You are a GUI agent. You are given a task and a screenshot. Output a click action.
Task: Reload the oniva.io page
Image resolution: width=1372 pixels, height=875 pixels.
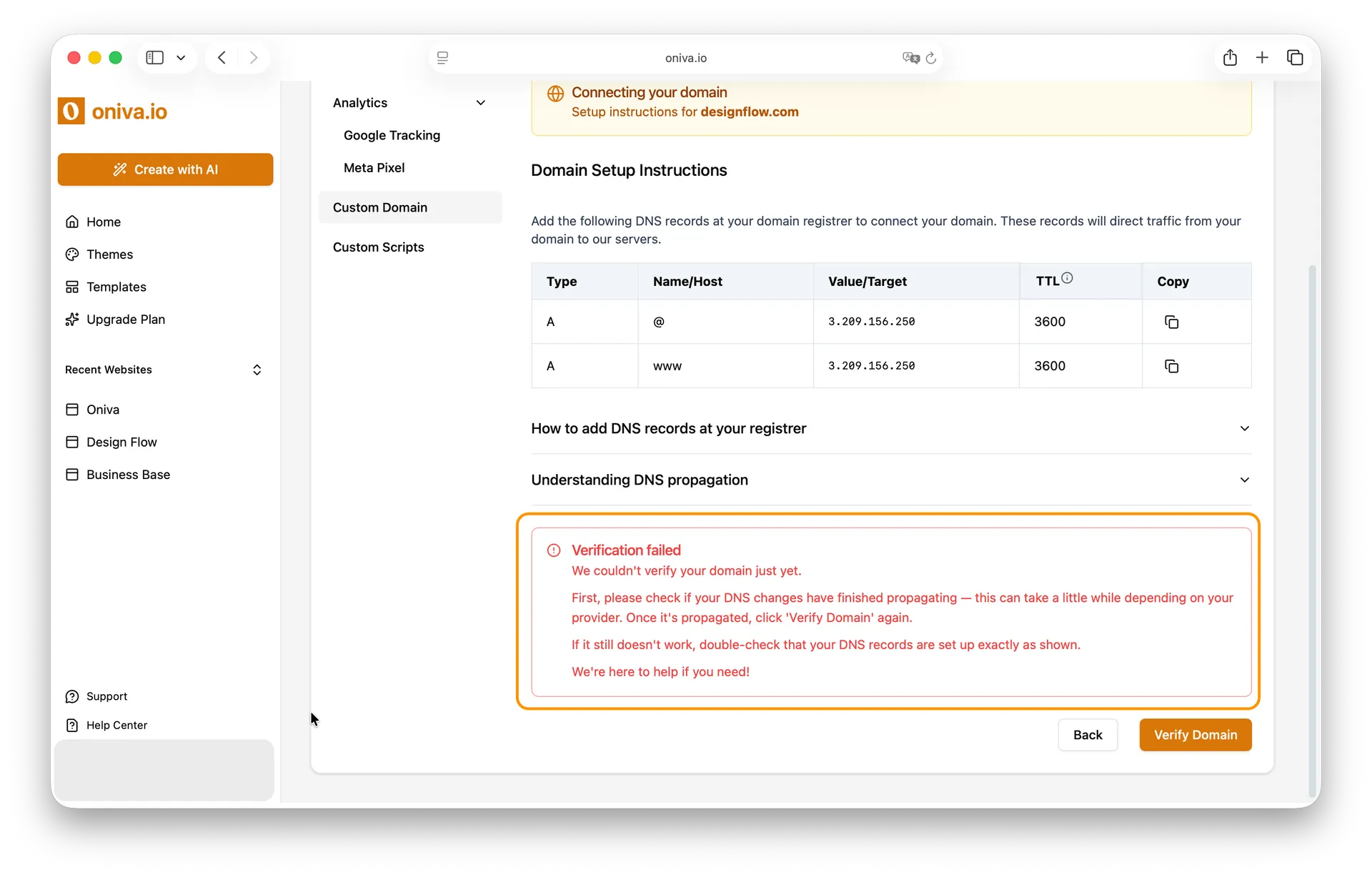point(931,58)
